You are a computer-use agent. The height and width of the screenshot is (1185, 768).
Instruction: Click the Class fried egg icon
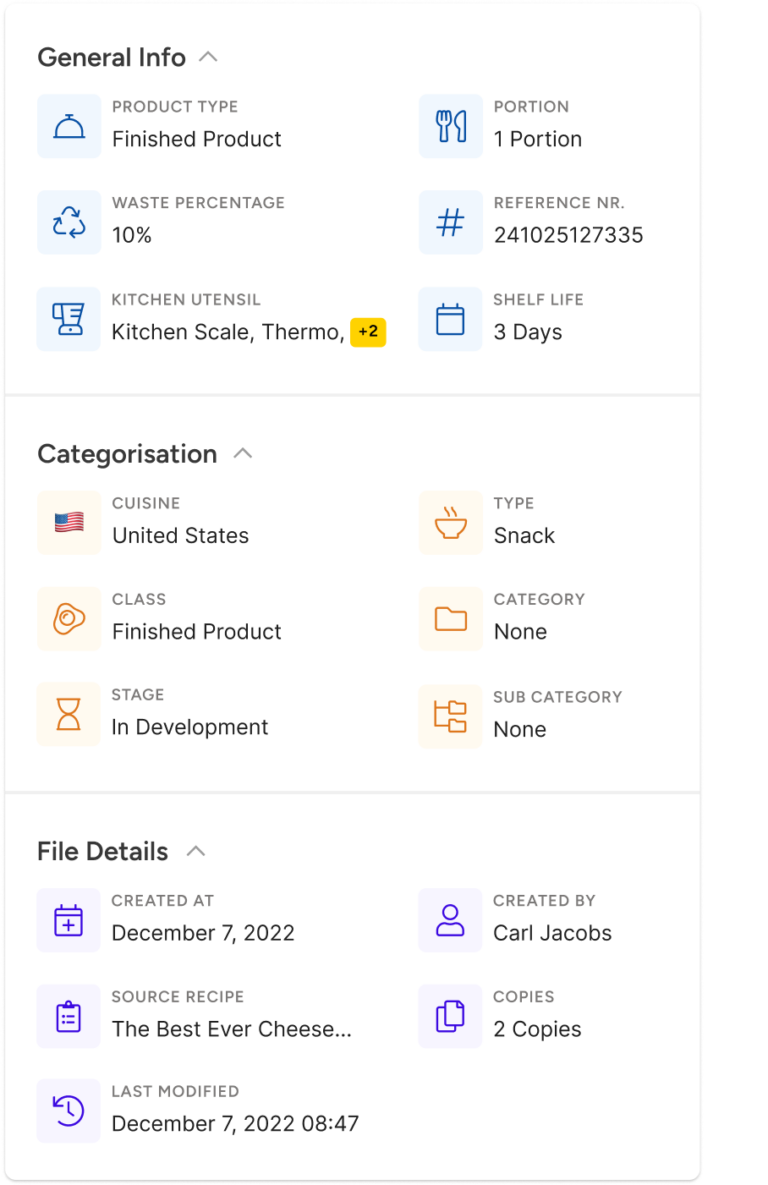point(68,617)
